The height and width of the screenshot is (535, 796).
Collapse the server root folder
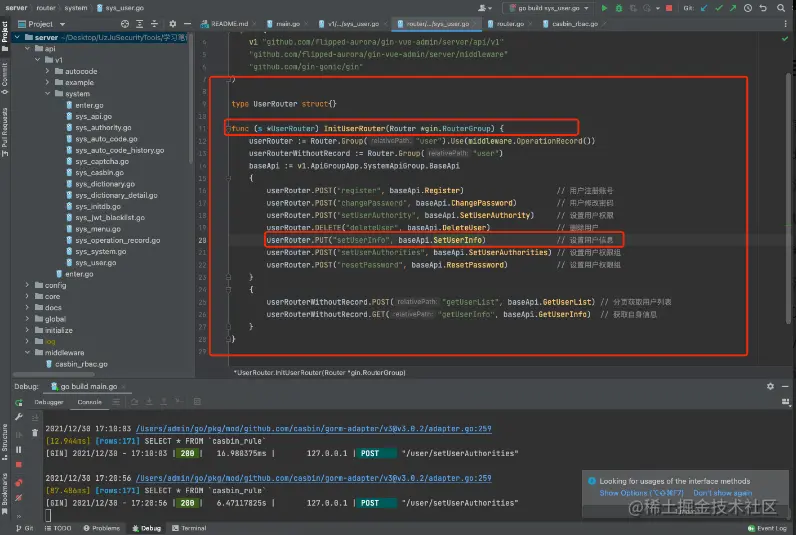click(17, 37)
